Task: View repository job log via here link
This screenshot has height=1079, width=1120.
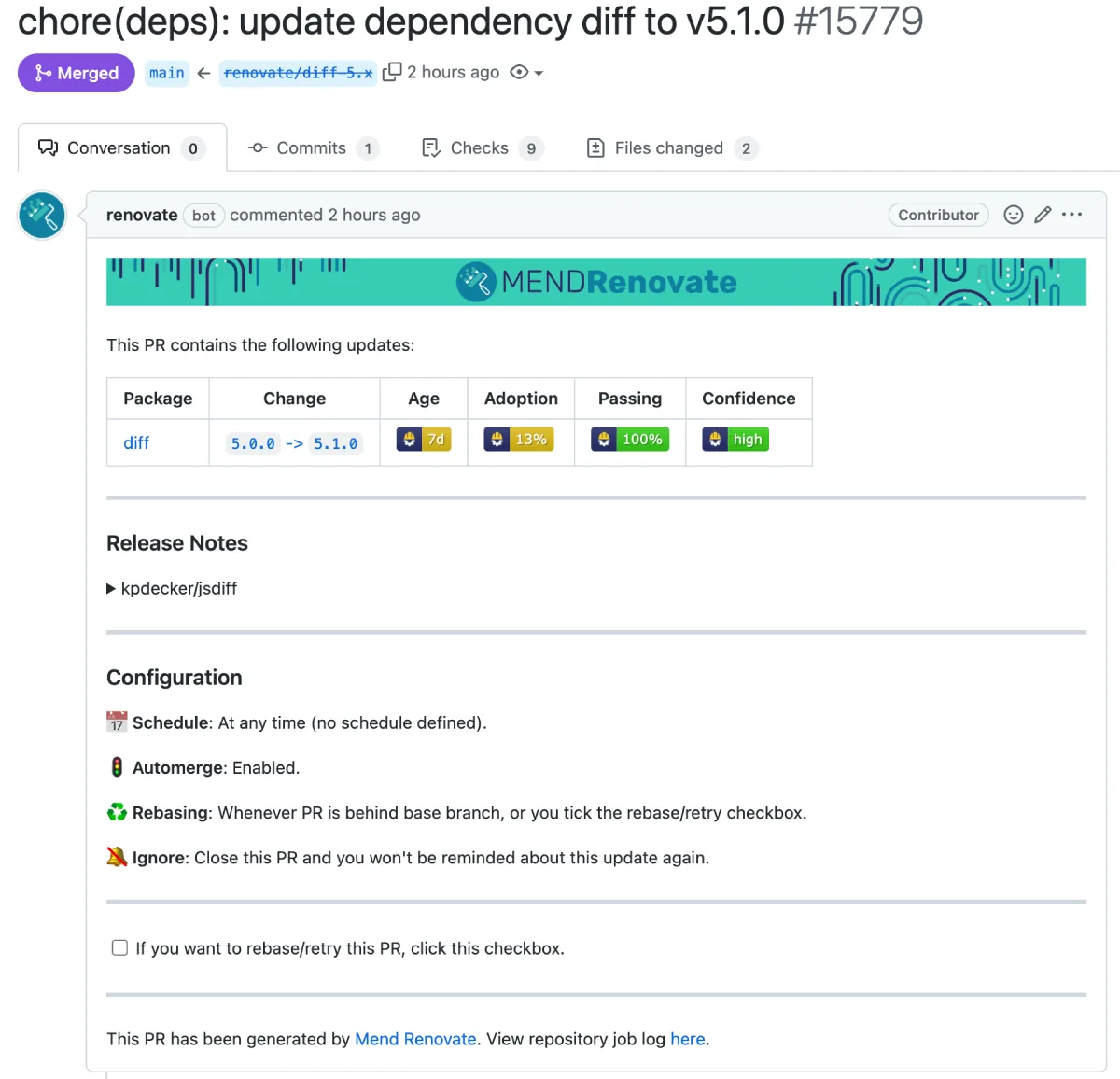Action: pos(688,1039)
